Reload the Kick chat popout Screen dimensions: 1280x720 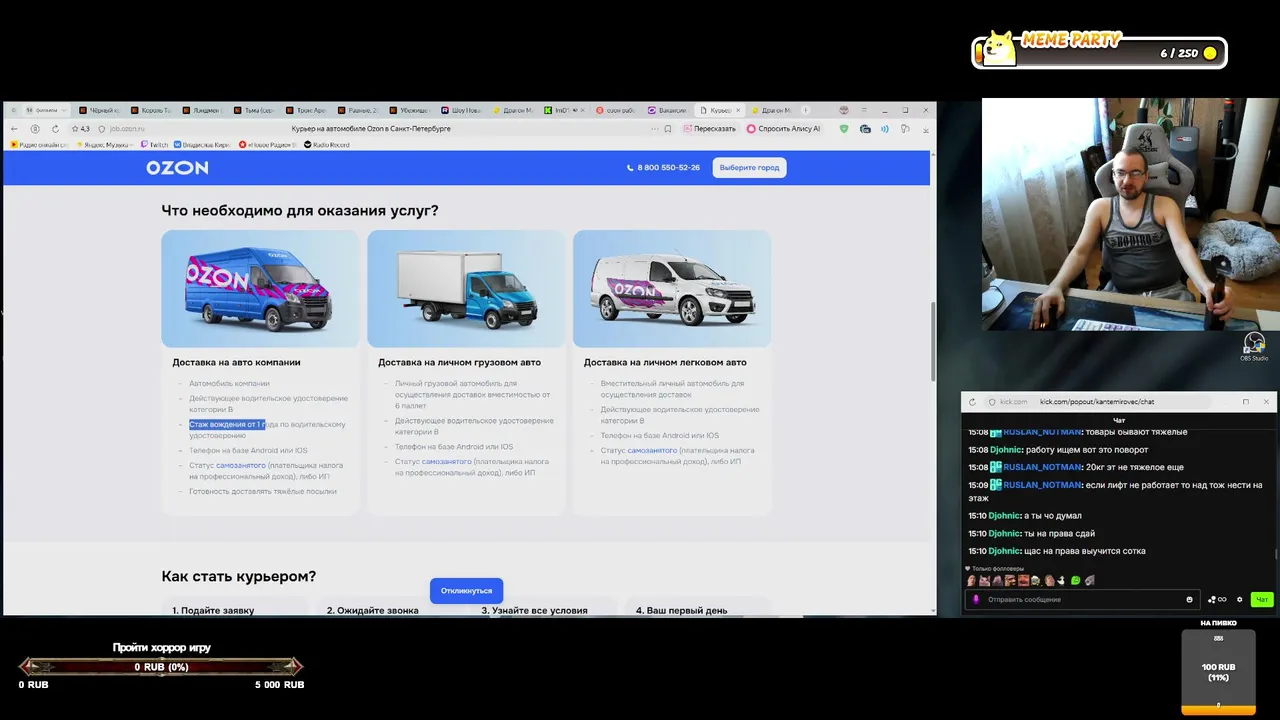pyautogui.click(x=972, y=402)
